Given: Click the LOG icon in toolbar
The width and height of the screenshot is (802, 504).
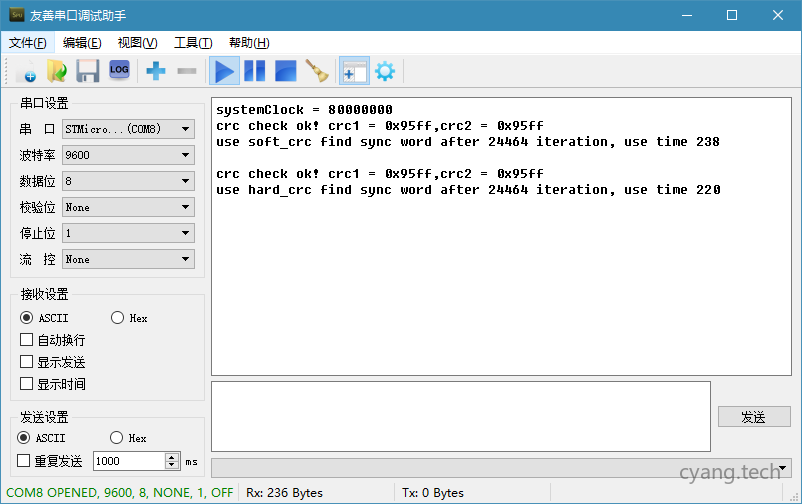Looking at the screenshot, I should click(119, 70).
